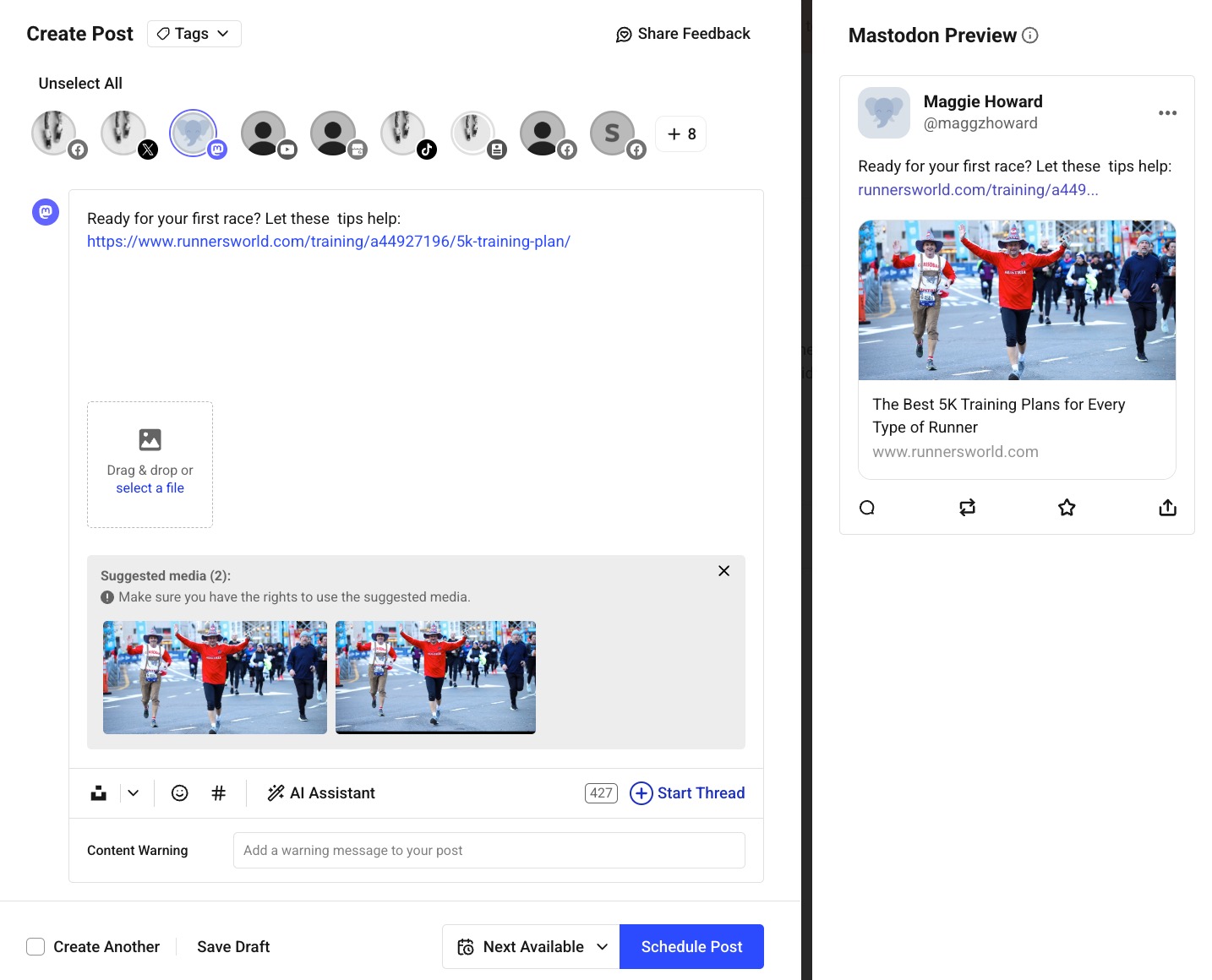Toggle the Mastodon elephant account avatar
Screen dimensions: 1212x980
coord(194,133)
